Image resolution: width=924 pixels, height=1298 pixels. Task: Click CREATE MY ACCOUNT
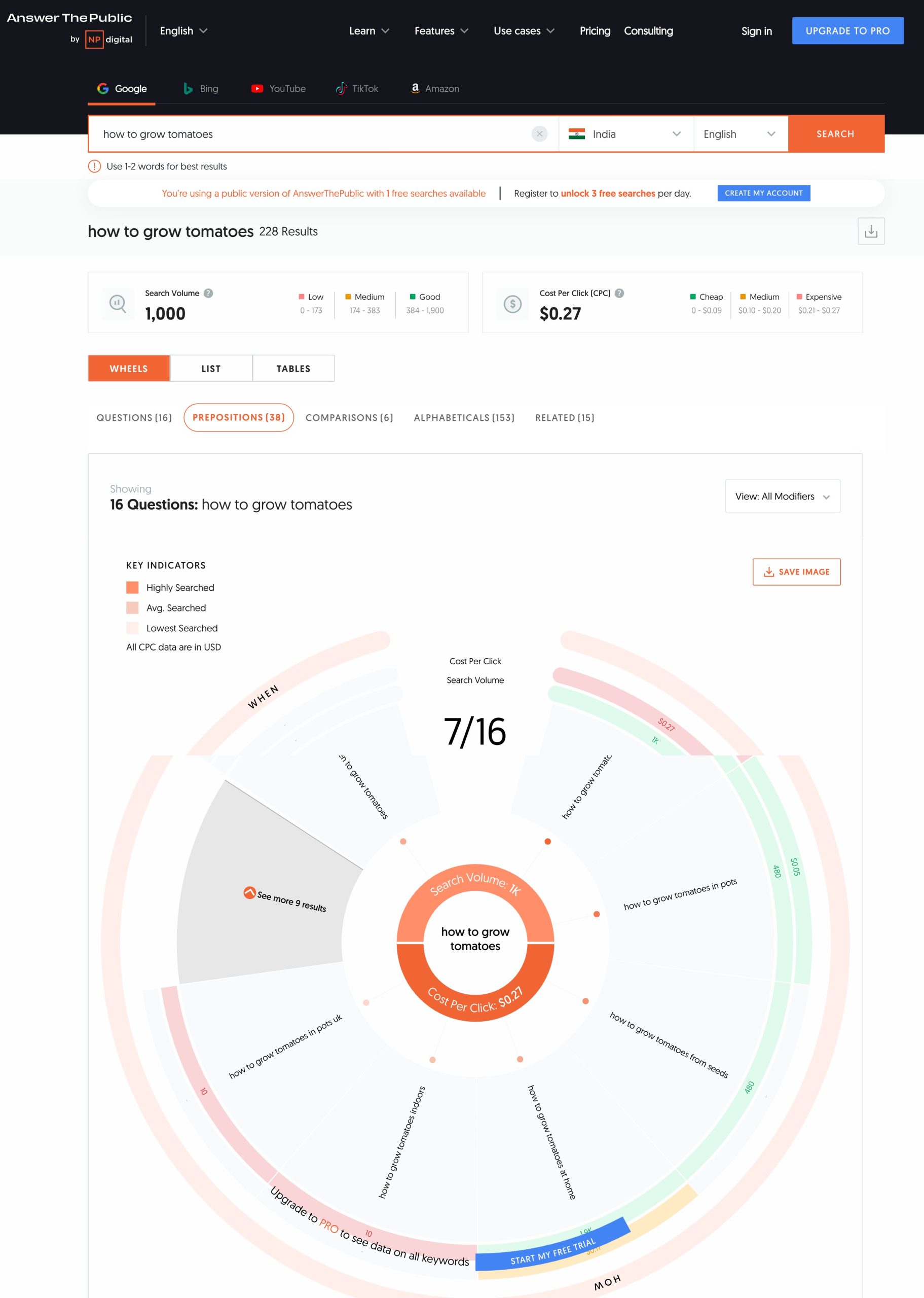pos(763,193)
